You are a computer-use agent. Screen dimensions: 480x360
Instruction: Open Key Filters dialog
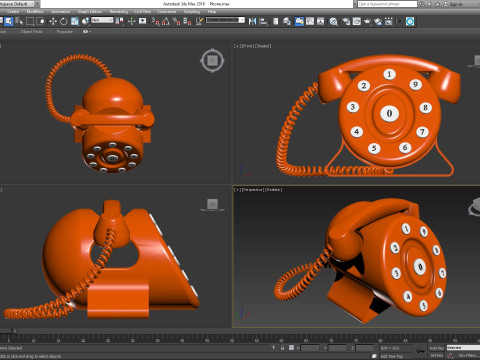coord(469,356)
